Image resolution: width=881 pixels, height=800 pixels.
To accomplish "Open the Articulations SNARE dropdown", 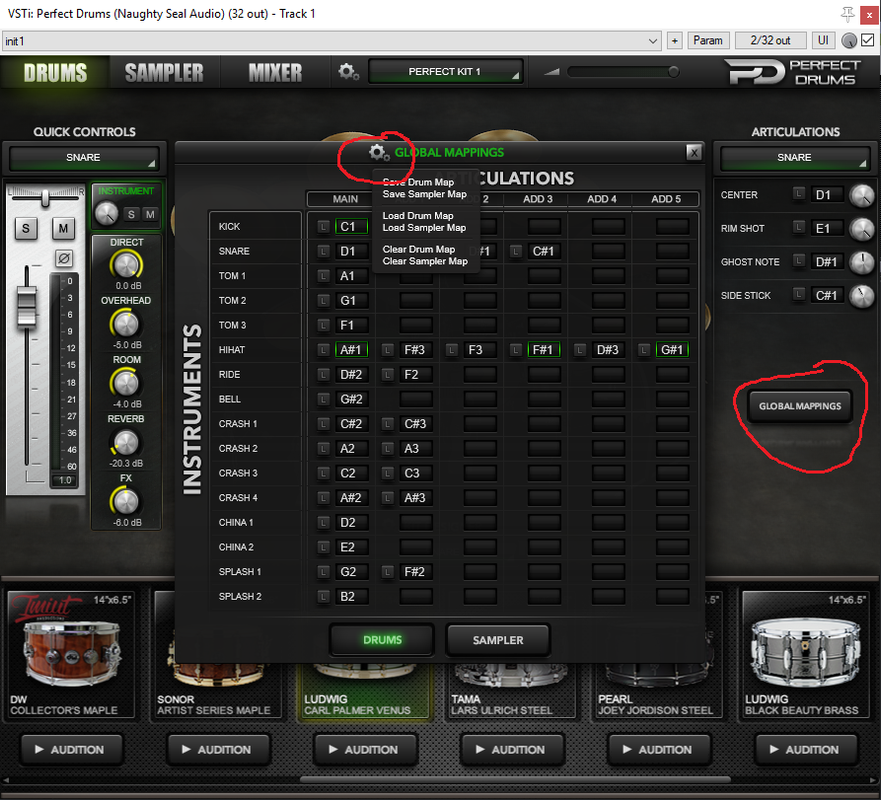I will [x=794, y=158].
